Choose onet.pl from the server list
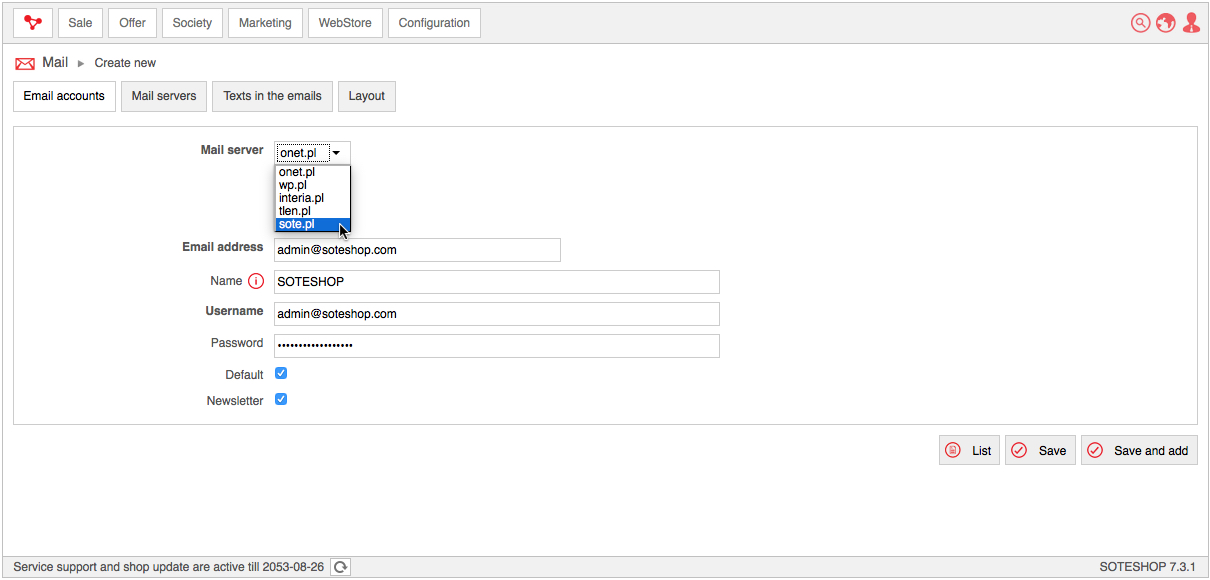 [313, 172]
